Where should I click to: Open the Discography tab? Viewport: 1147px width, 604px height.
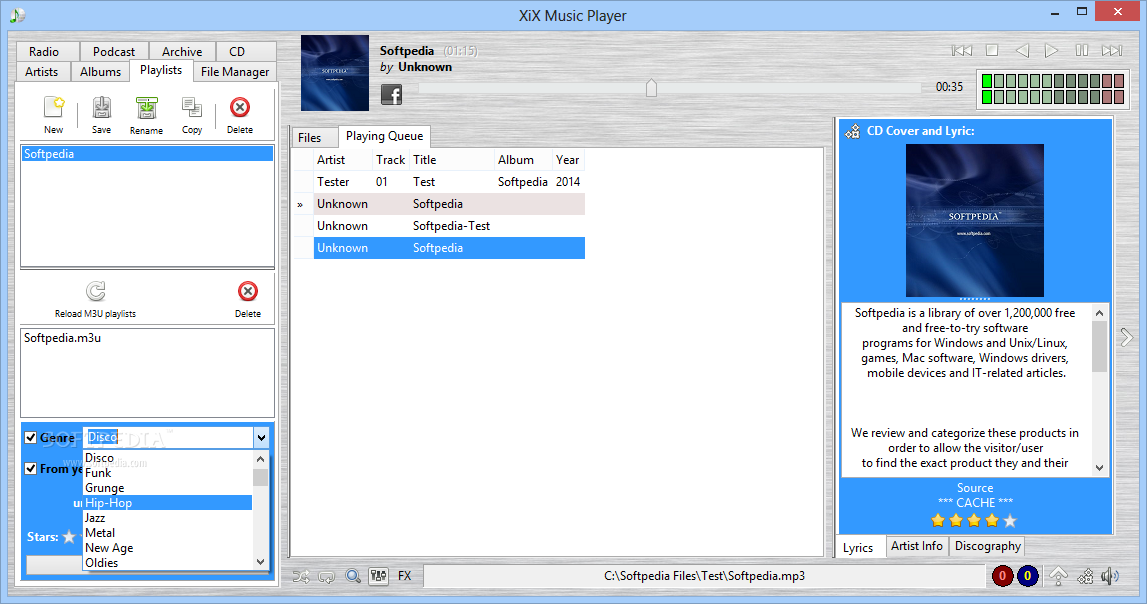click(988, 546)
